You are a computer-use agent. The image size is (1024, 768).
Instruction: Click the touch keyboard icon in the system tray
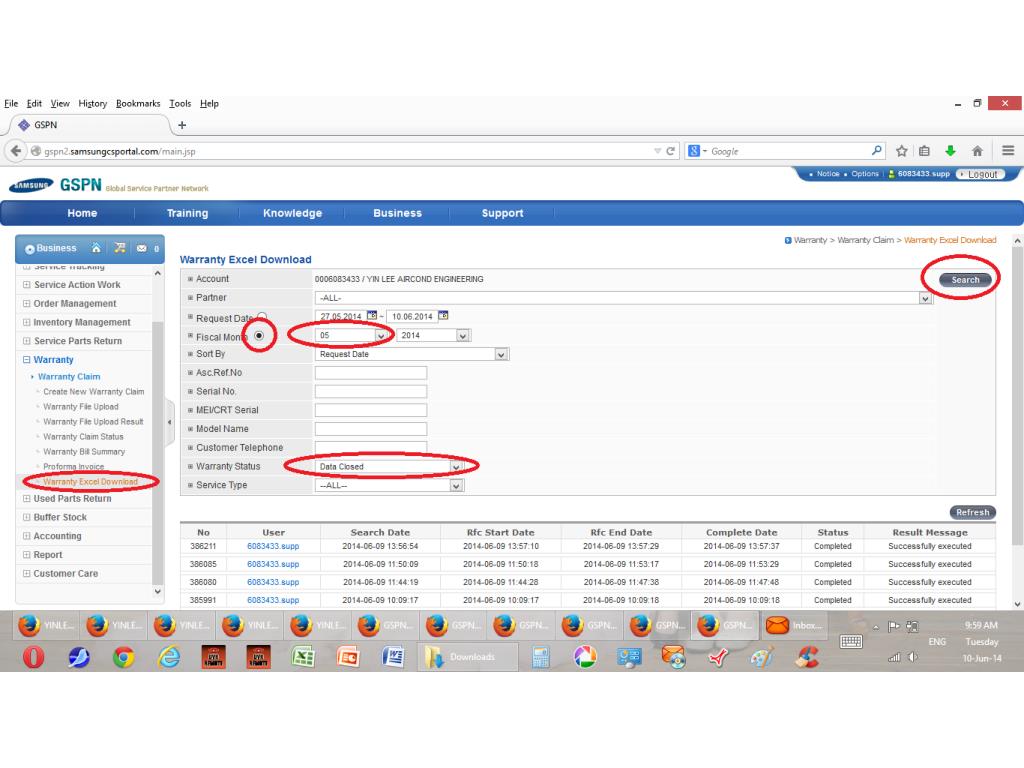pyautogui.click(x=850, y=641)
